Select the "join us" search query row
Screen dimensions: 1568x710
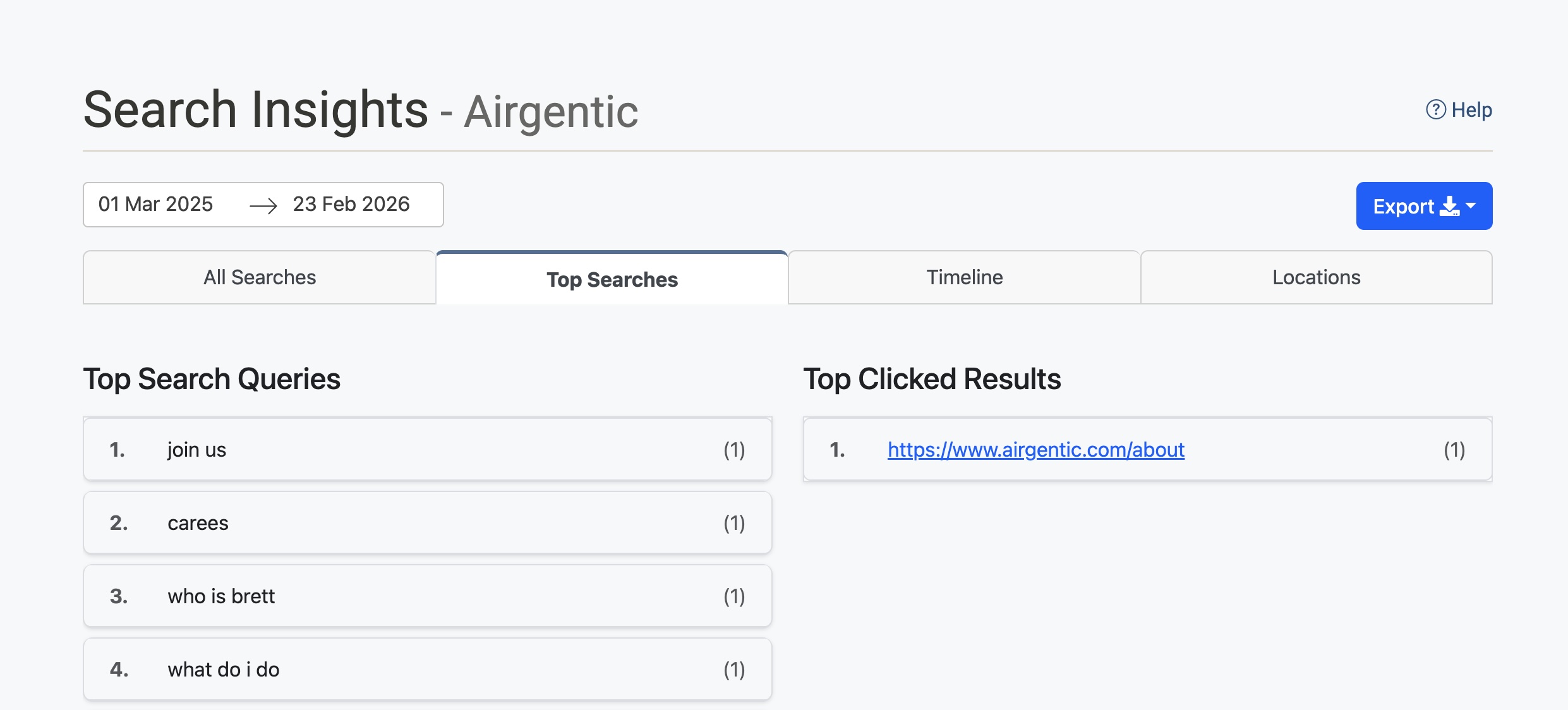(x=427, y=449)
